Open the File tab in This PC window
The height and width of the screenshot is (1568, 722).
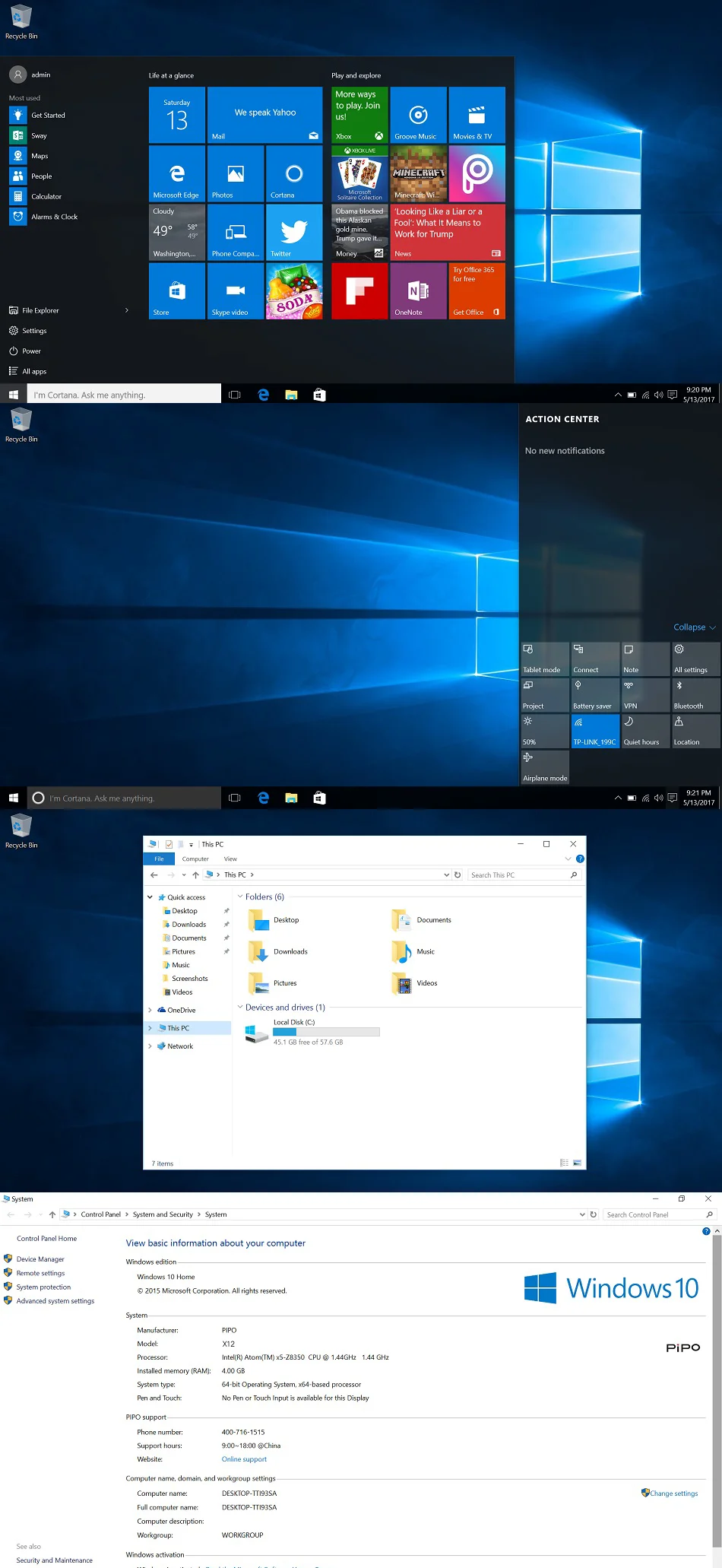(x=159, y=859)
